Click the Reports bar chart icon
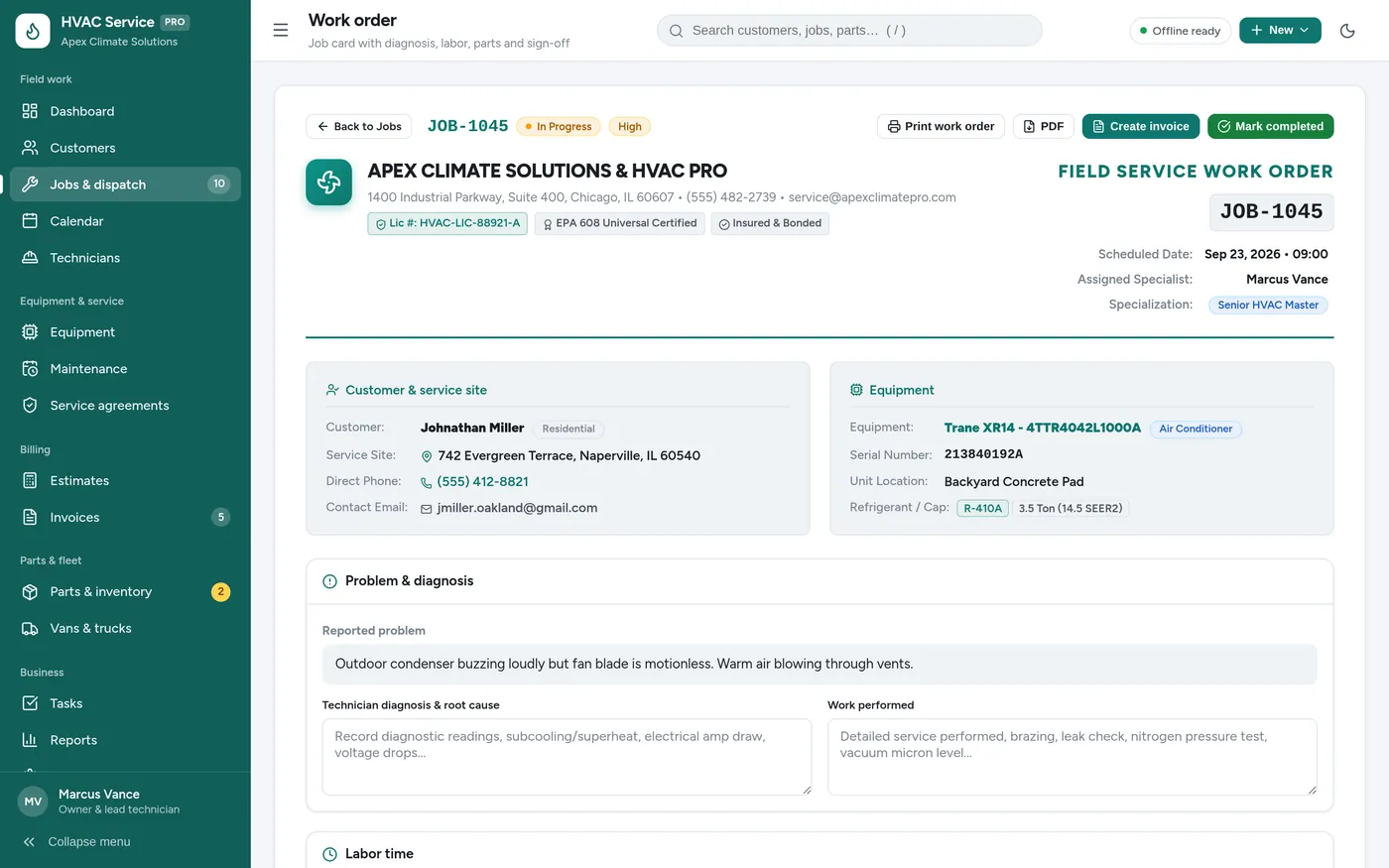This screenshot has width=1389, height=868. (x=30, y=741)
